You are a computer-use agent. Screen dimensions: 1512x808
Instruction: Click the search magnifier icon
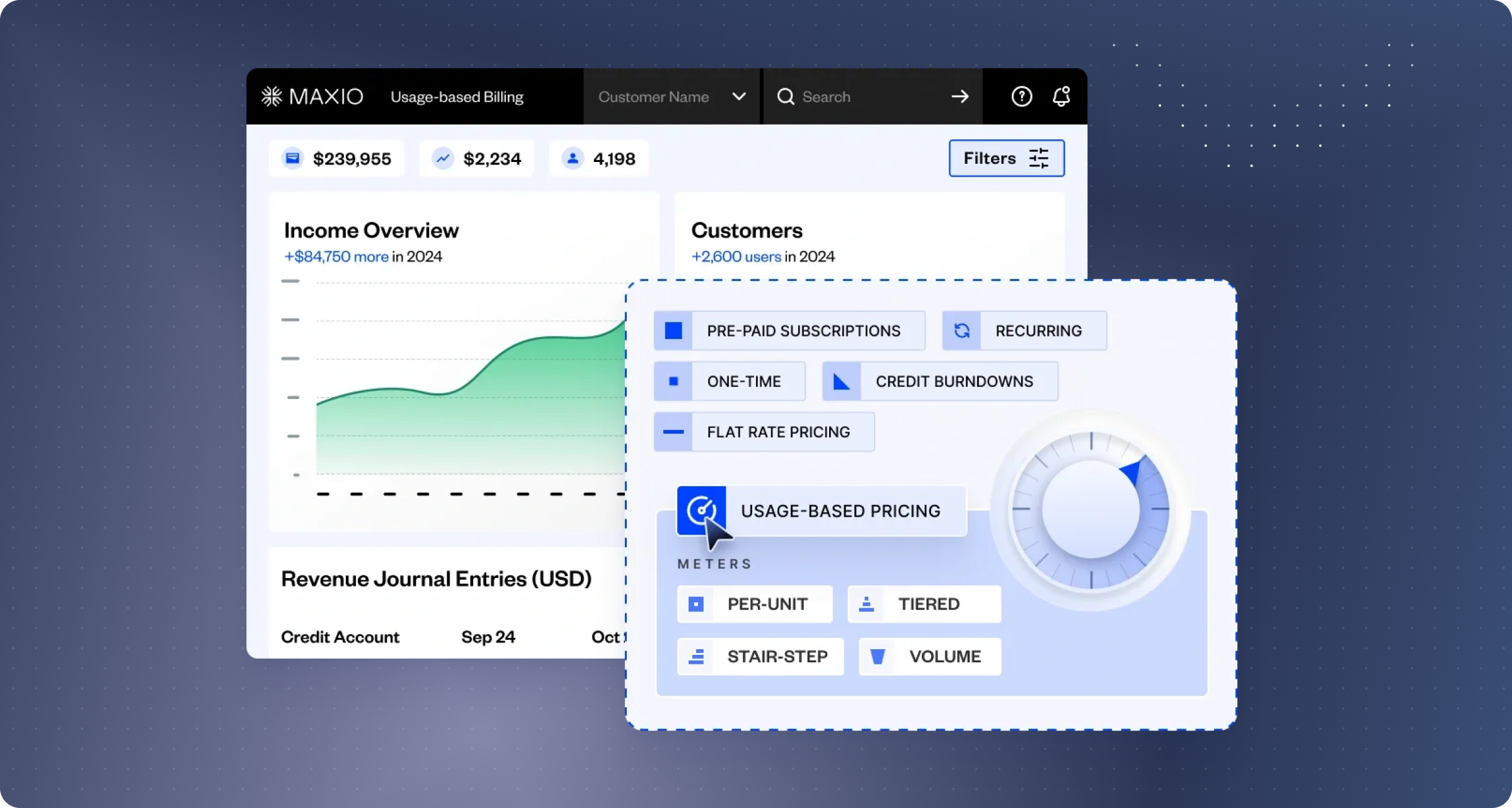coord(786,96)
